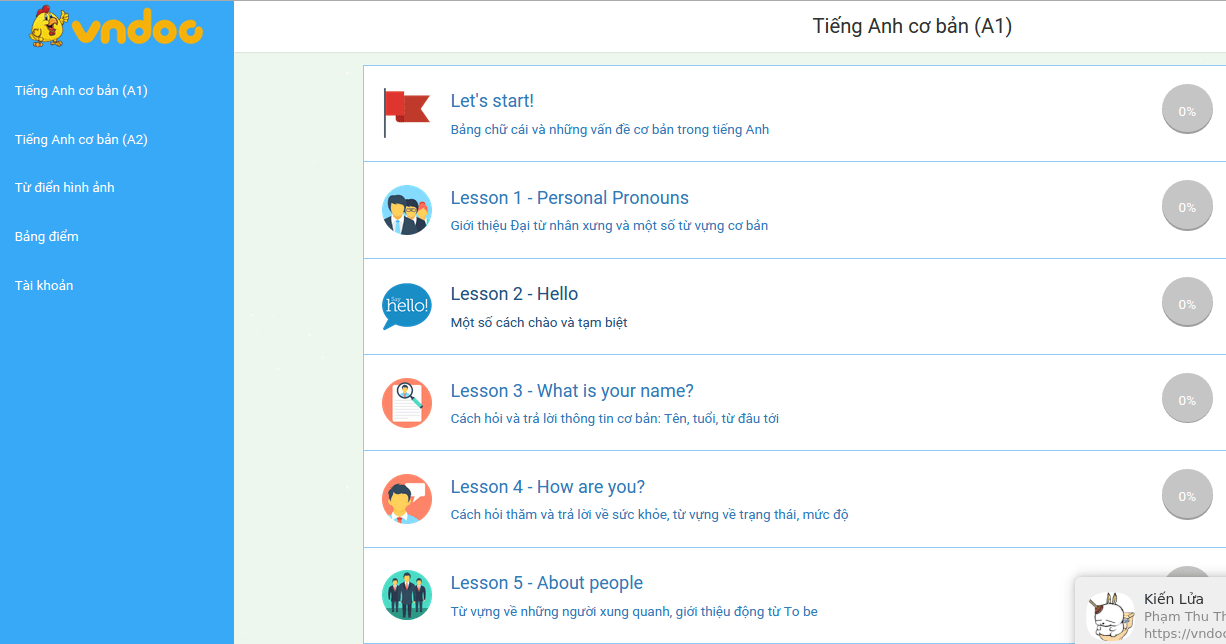Go to Bảng điểm in sidebar
Viewport: 1226px width, 644px height.
tap(47, 237)
